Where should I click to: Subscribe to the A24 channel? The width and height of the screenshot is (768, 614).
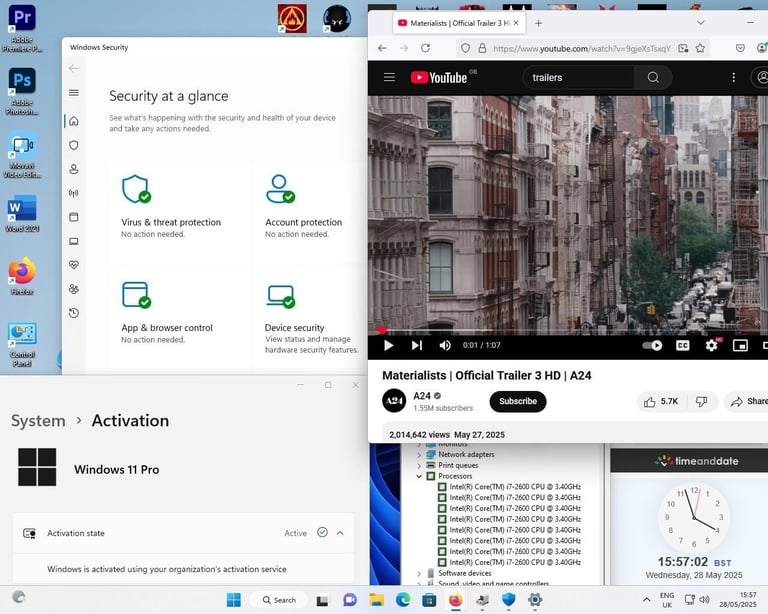(518, 401)
